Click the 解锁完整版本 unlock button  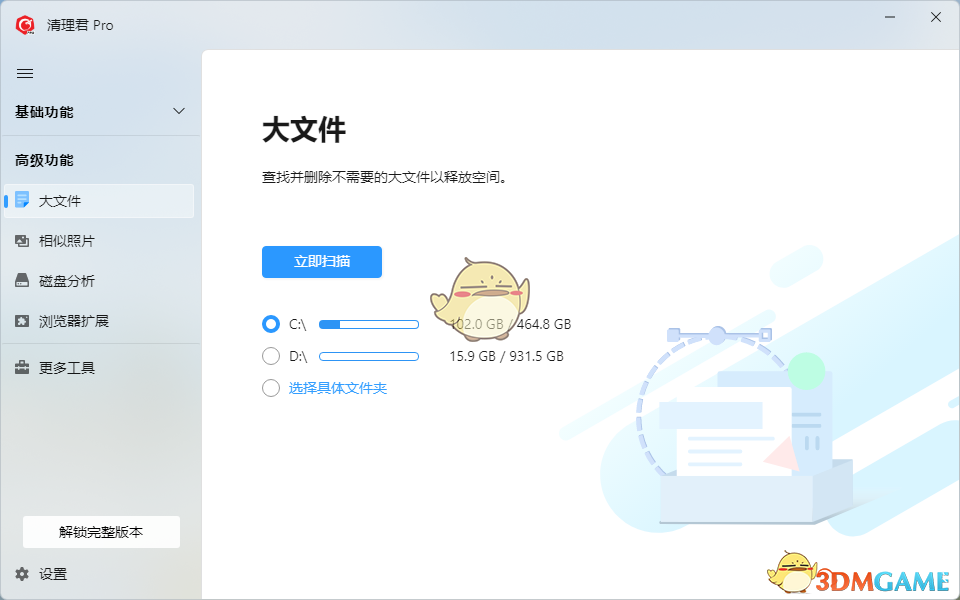pyautogui.click(x=100, y=532)
